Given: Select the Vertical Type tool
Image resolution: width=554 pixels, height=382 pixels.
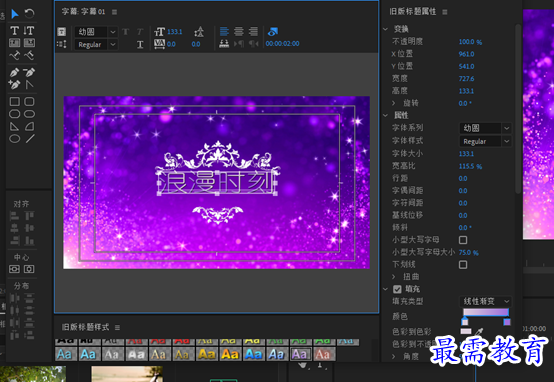Looking at the screenshot, I should (29, 30).
